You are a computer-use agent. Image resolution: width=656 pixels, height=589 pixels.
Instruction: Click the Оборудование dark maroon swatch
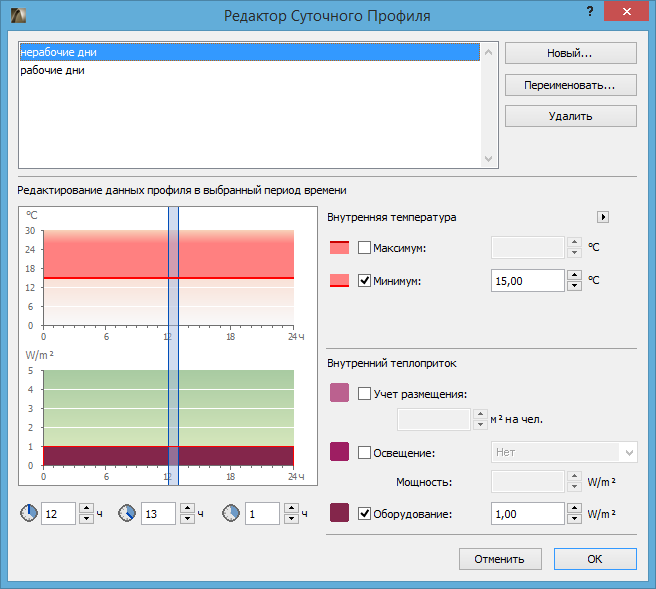pyautogui.click(x=339, y=512)
